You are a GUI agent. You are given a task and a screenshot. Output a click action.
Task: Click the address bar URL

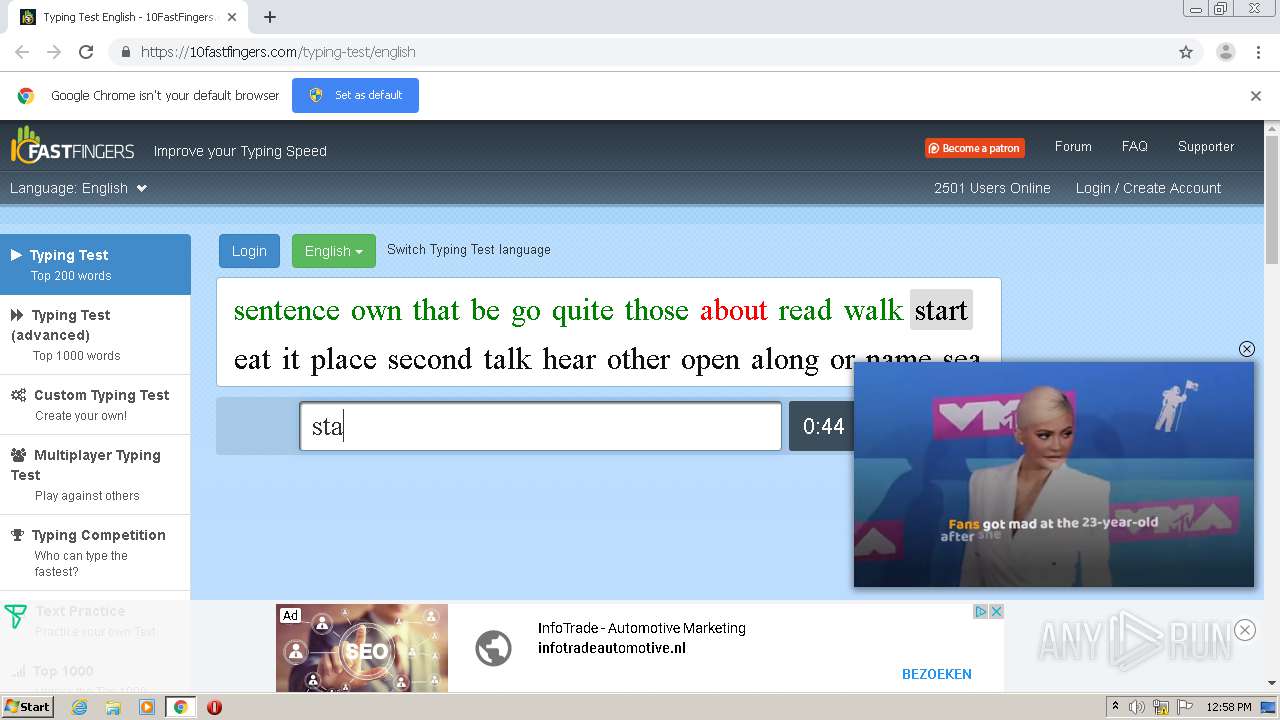[278, 52]
